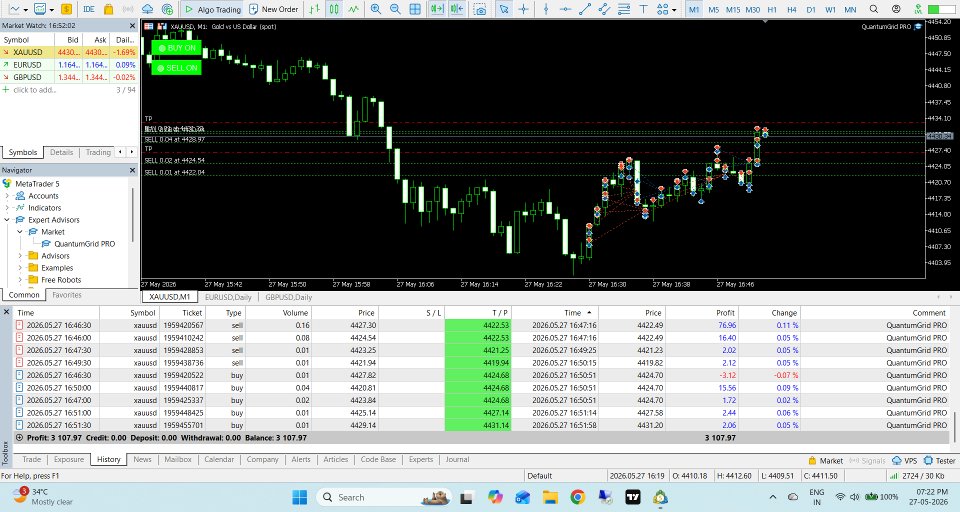Switch to H1 timeframe

tap(772, 9)
